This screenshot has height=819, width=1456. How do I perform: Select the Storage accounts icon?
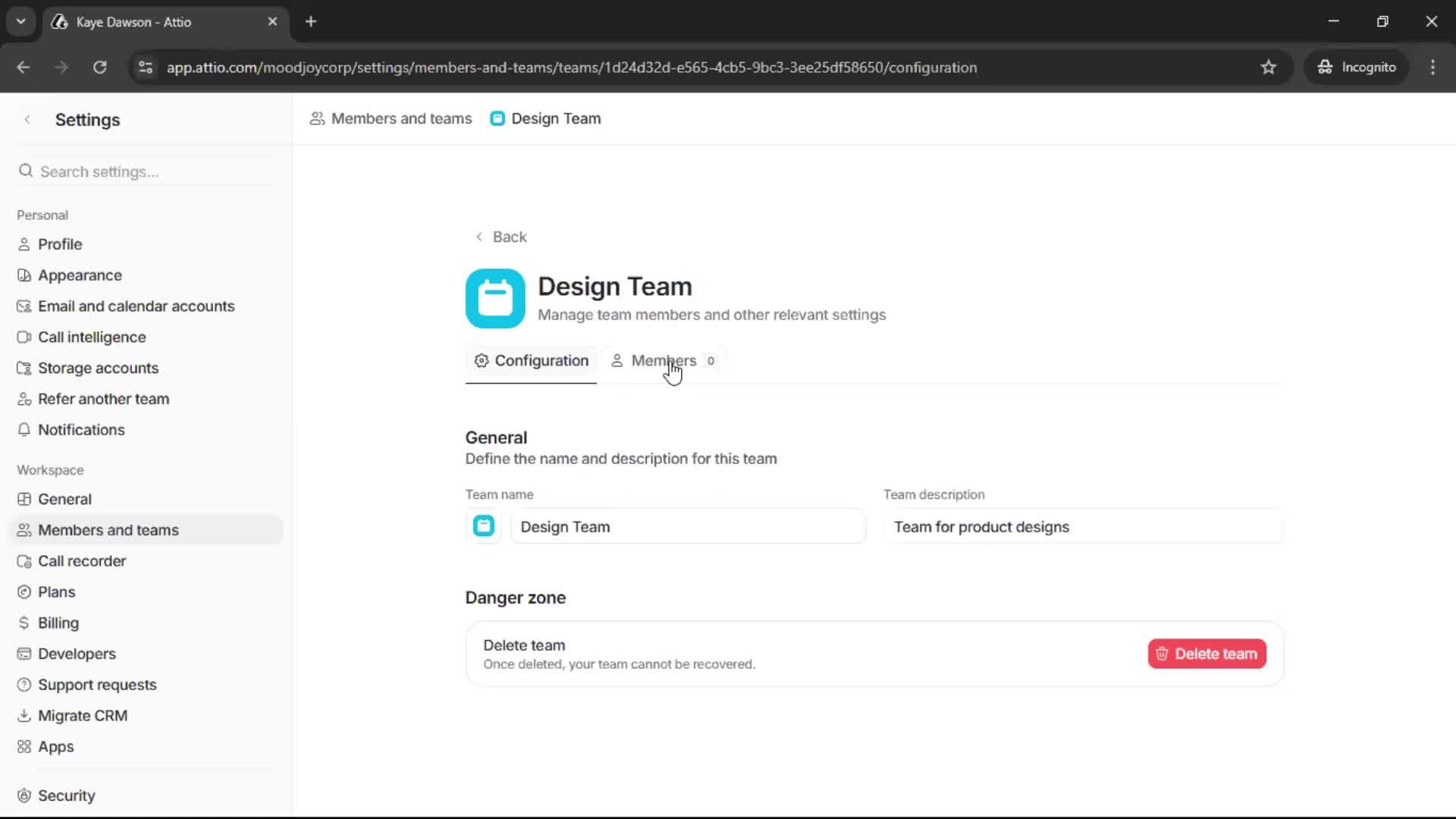(x=25, y=368)
